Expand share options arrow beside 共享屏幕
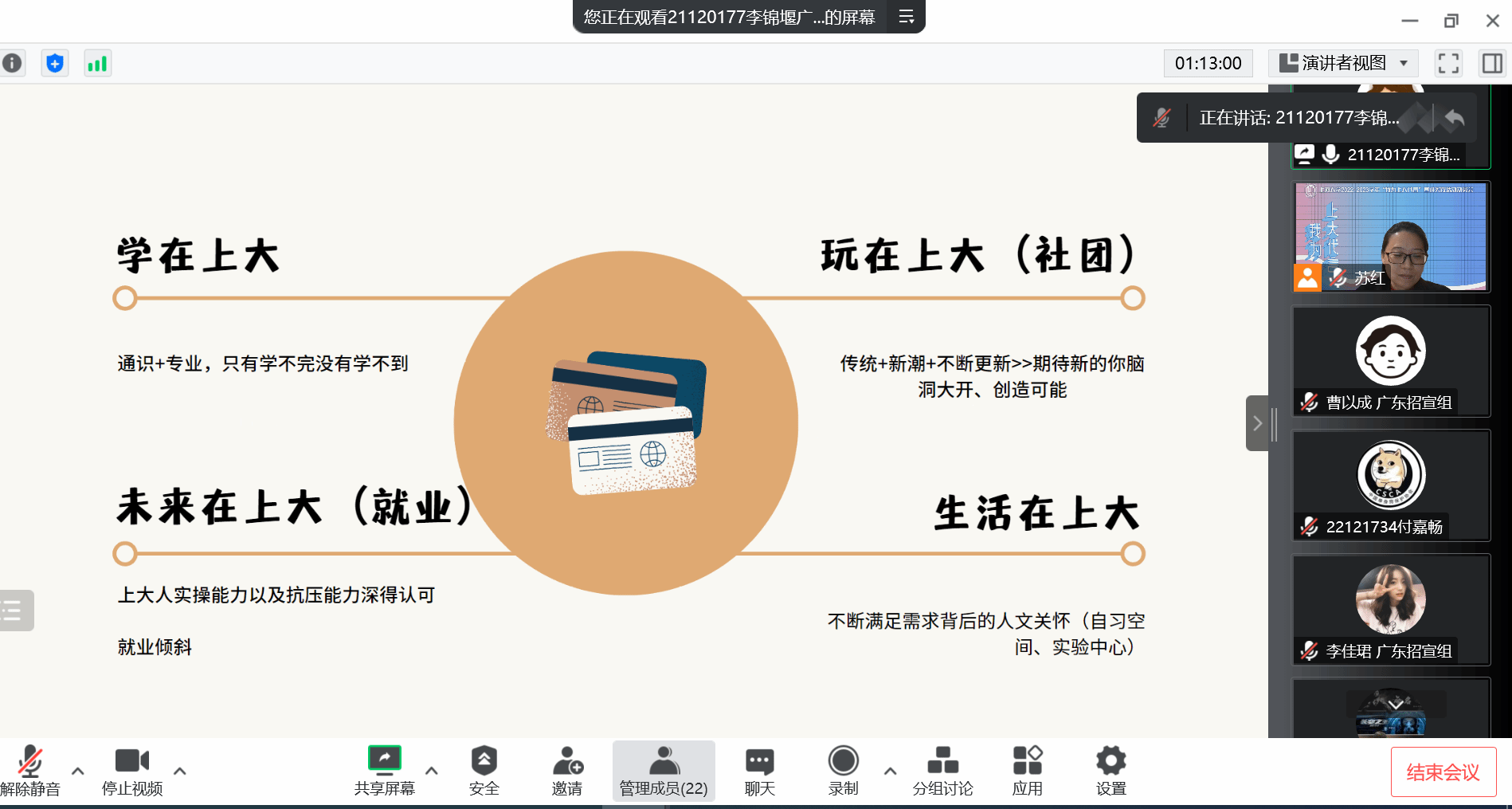The image size is (1512, 809). (432, 771)
